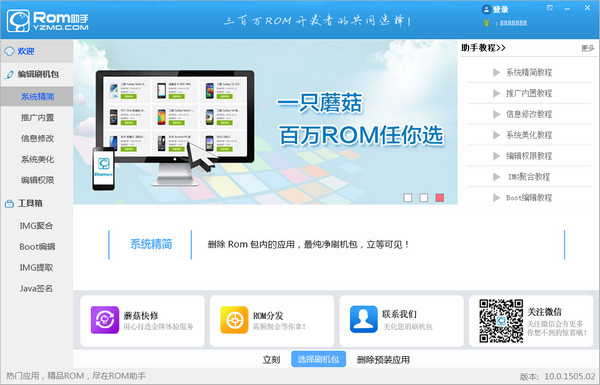Click the purple 蘑菇快修 icon
Image resolution: width=600 pixels, height=385 pixels.
pyautogui.click(x=104, y=320)
